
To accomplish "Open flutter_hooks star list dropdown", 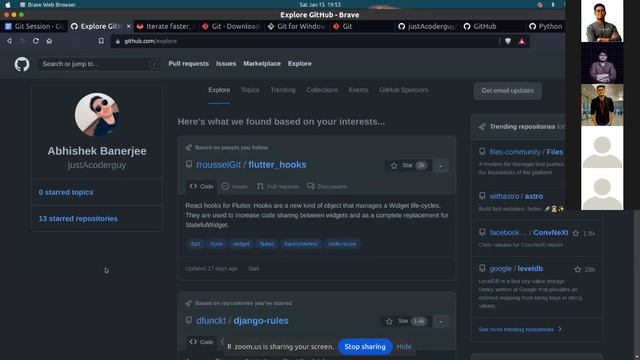I will (x=441, y=166).
